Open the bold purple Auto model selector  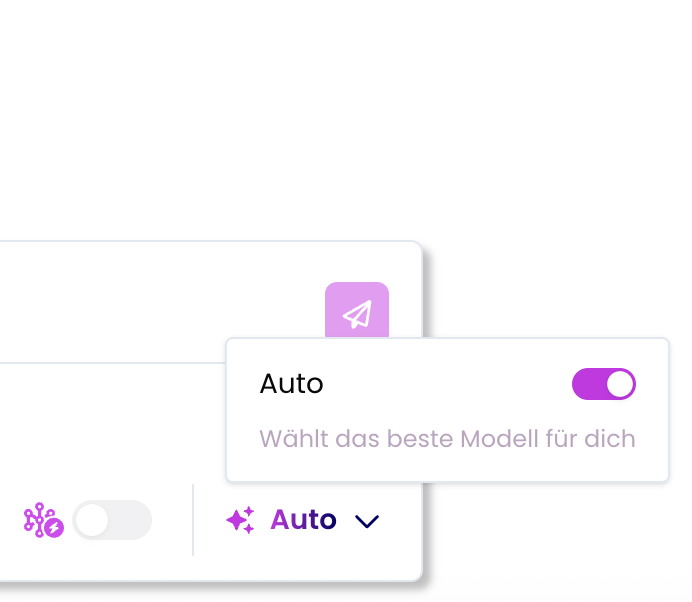[x=303, y=519]
